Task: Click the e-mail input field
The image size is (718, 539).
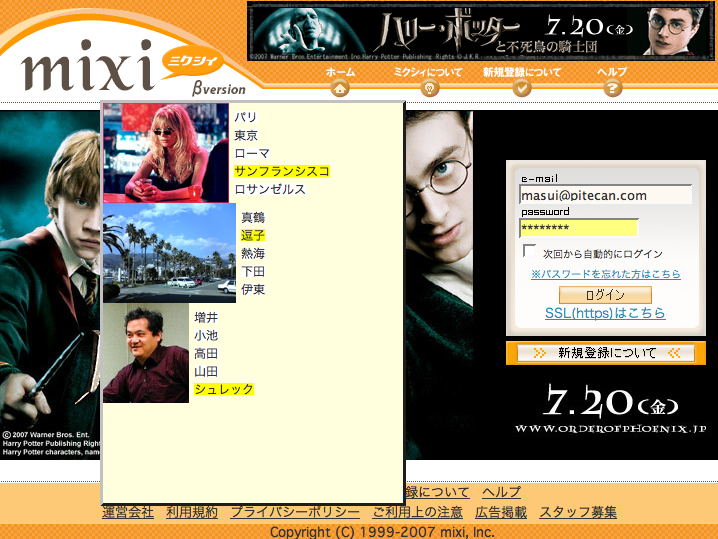Action: coord(605,195)
